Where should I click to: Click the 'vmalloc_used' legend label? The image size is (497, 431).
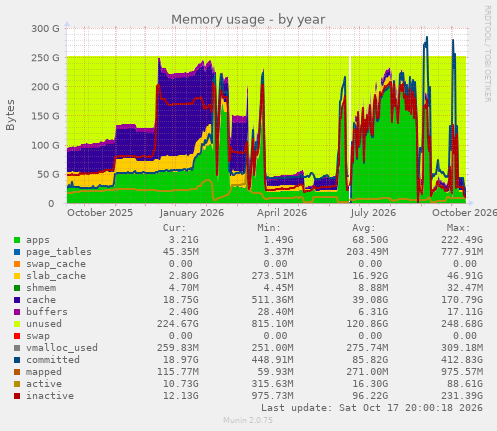(x=62, y=348)
